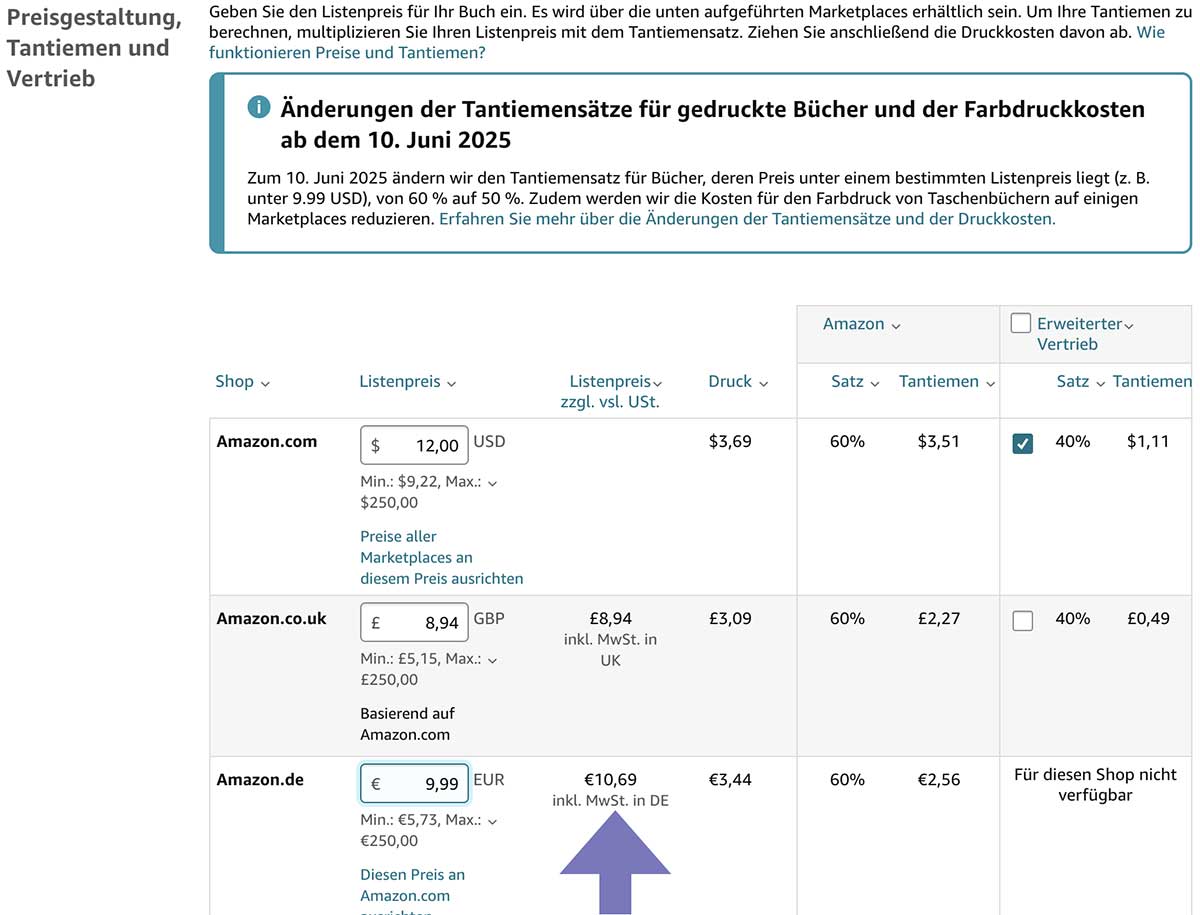This screenshot has height=915, width=1200.
Task: Open the Listenpreis zzgl. vsl. USt. header dropdown
Action: coord(657,383)
